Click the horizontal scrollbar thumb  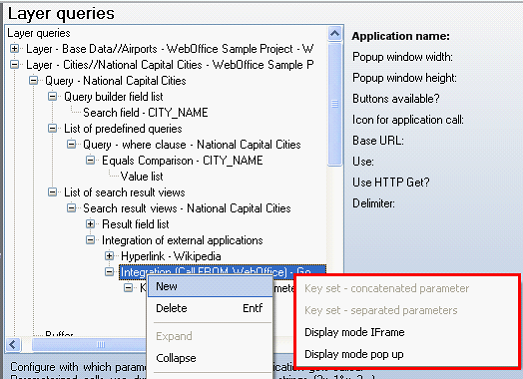coord(89,344)
